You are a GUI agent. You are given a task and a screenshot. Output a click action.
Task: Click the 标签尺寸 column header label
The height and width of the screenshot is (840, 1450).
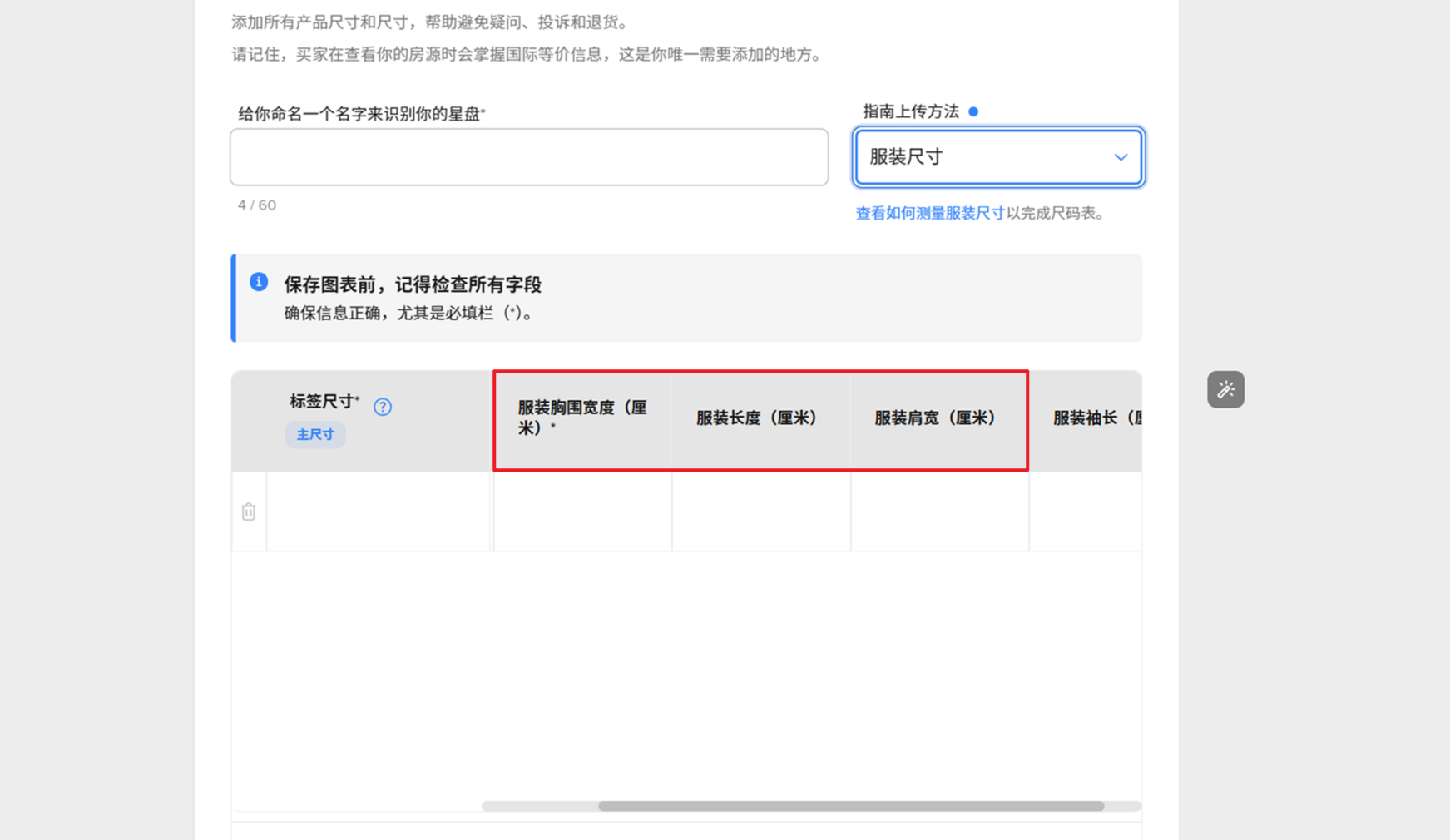[323, 402]
